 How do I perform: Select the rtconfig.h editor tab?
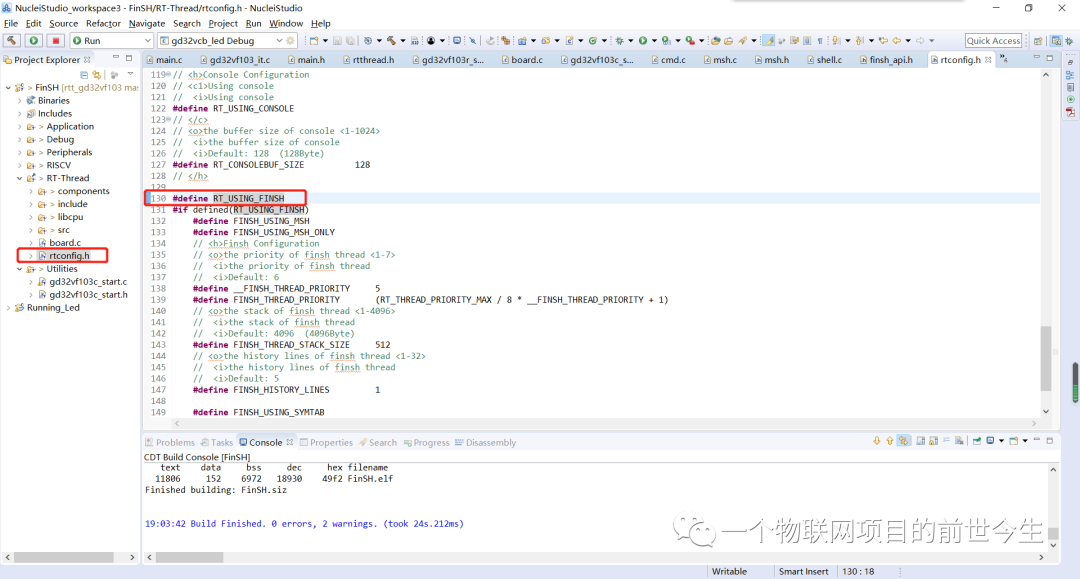point(958,59)
